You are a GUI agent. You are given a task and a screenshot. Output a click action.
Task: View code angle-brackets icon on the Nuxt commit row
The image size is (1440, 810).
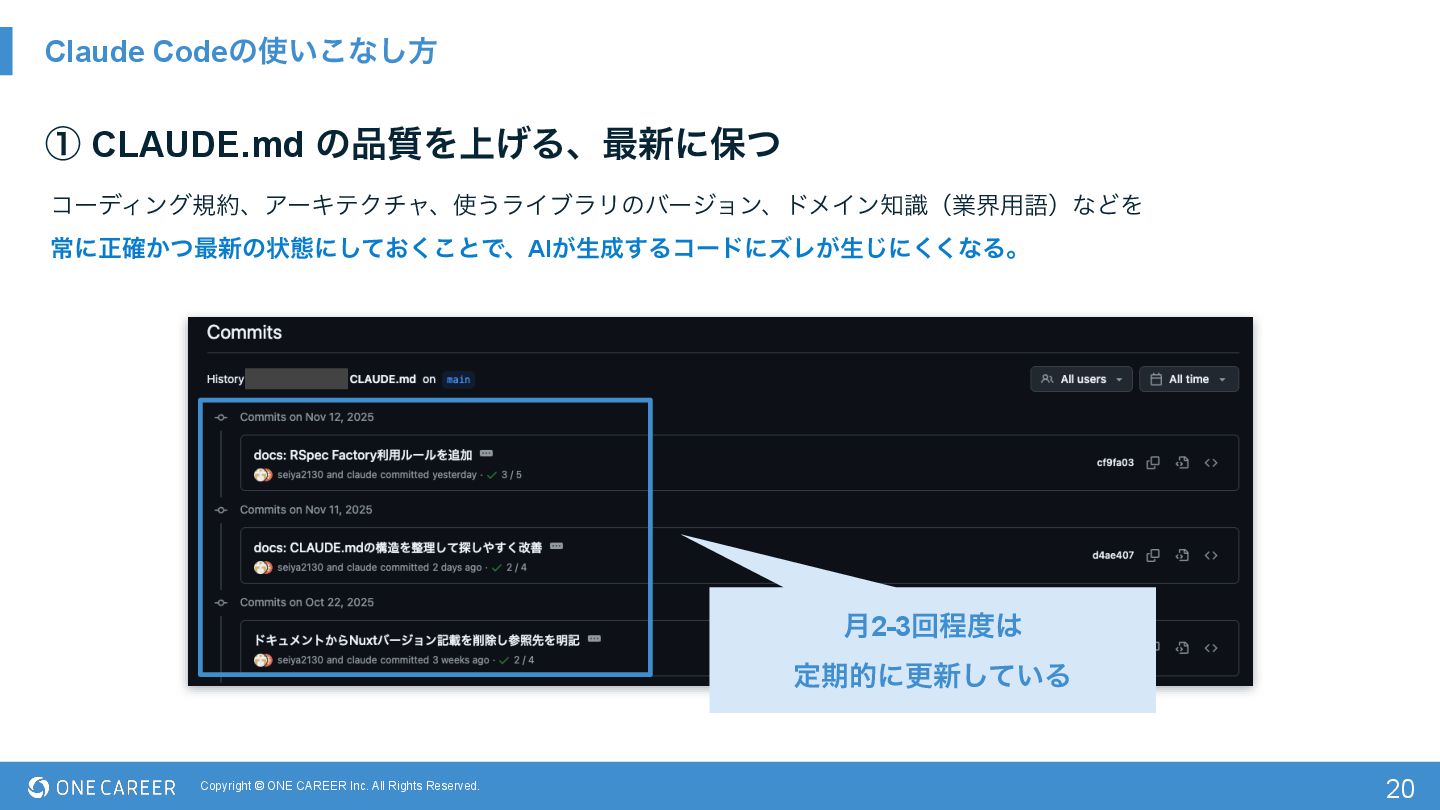(x=1211, y=648)
